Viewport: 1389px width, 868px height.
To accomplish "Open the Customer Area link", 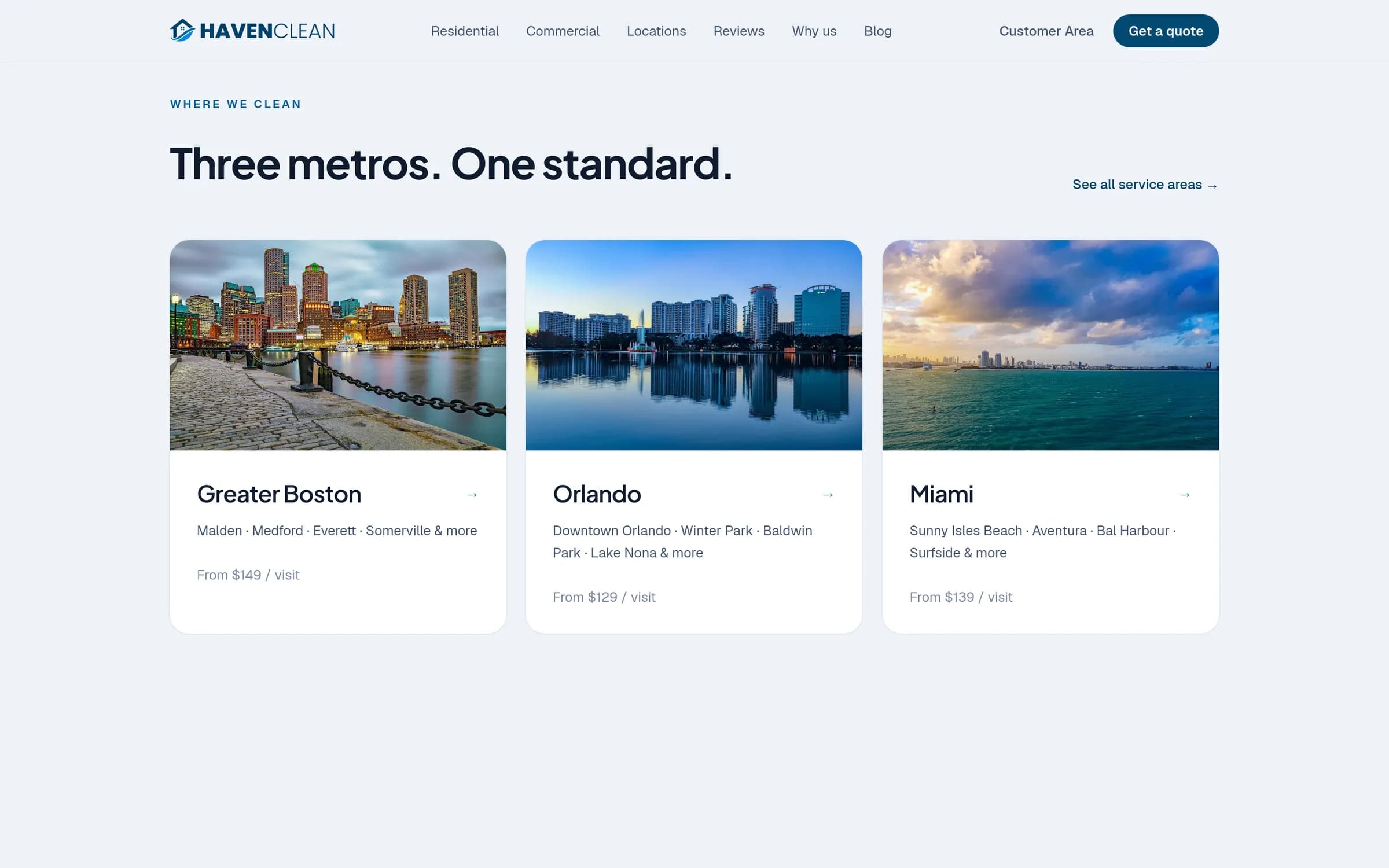I will (1046, 31).
